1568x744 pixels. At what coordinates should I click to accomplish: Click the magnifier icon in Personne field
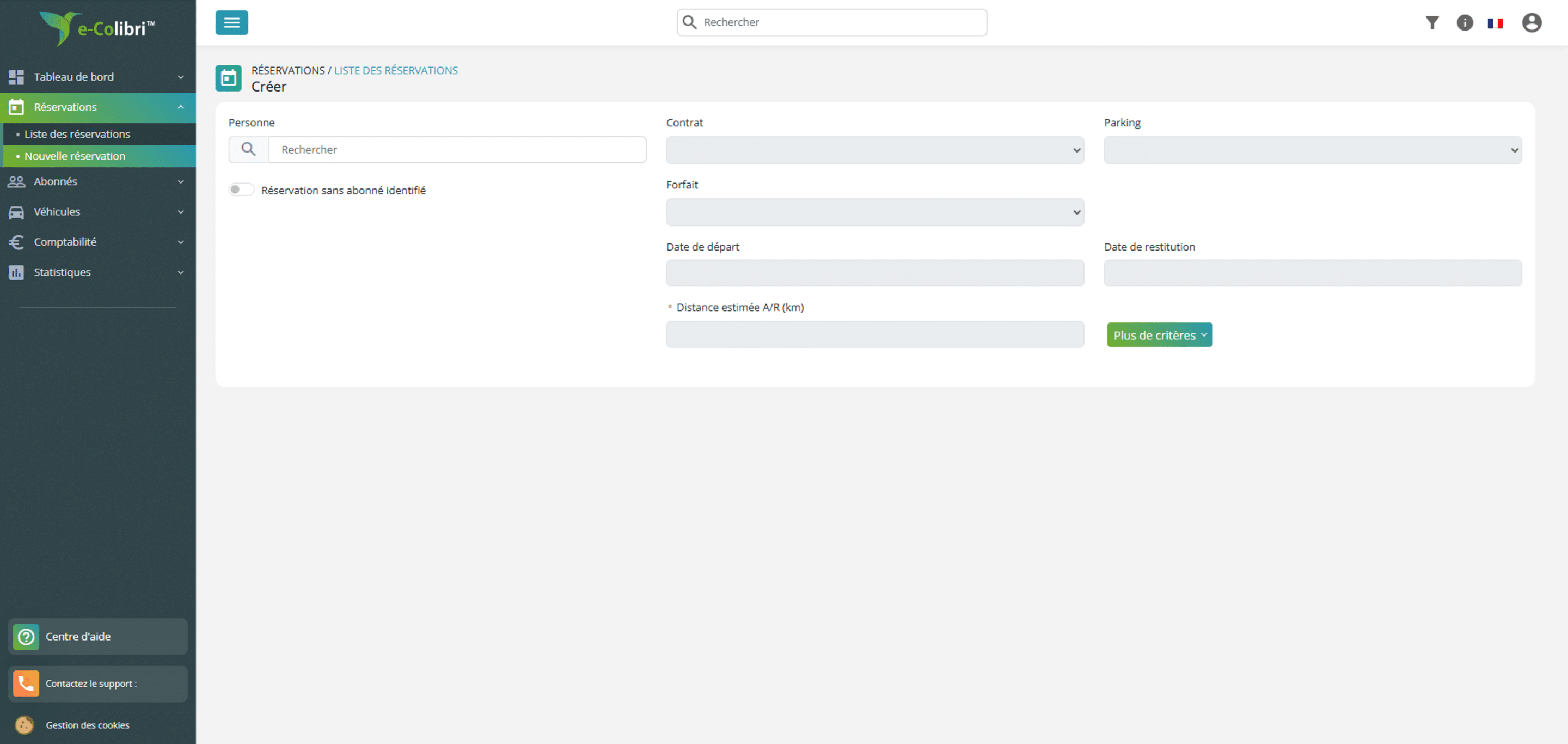[x=248, y=149]
